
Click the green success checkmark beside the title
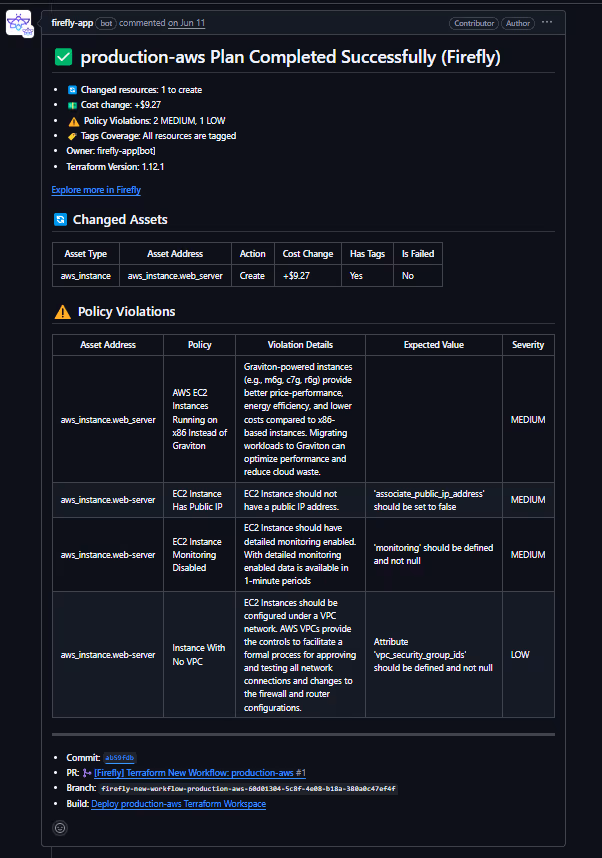[63, 57]
